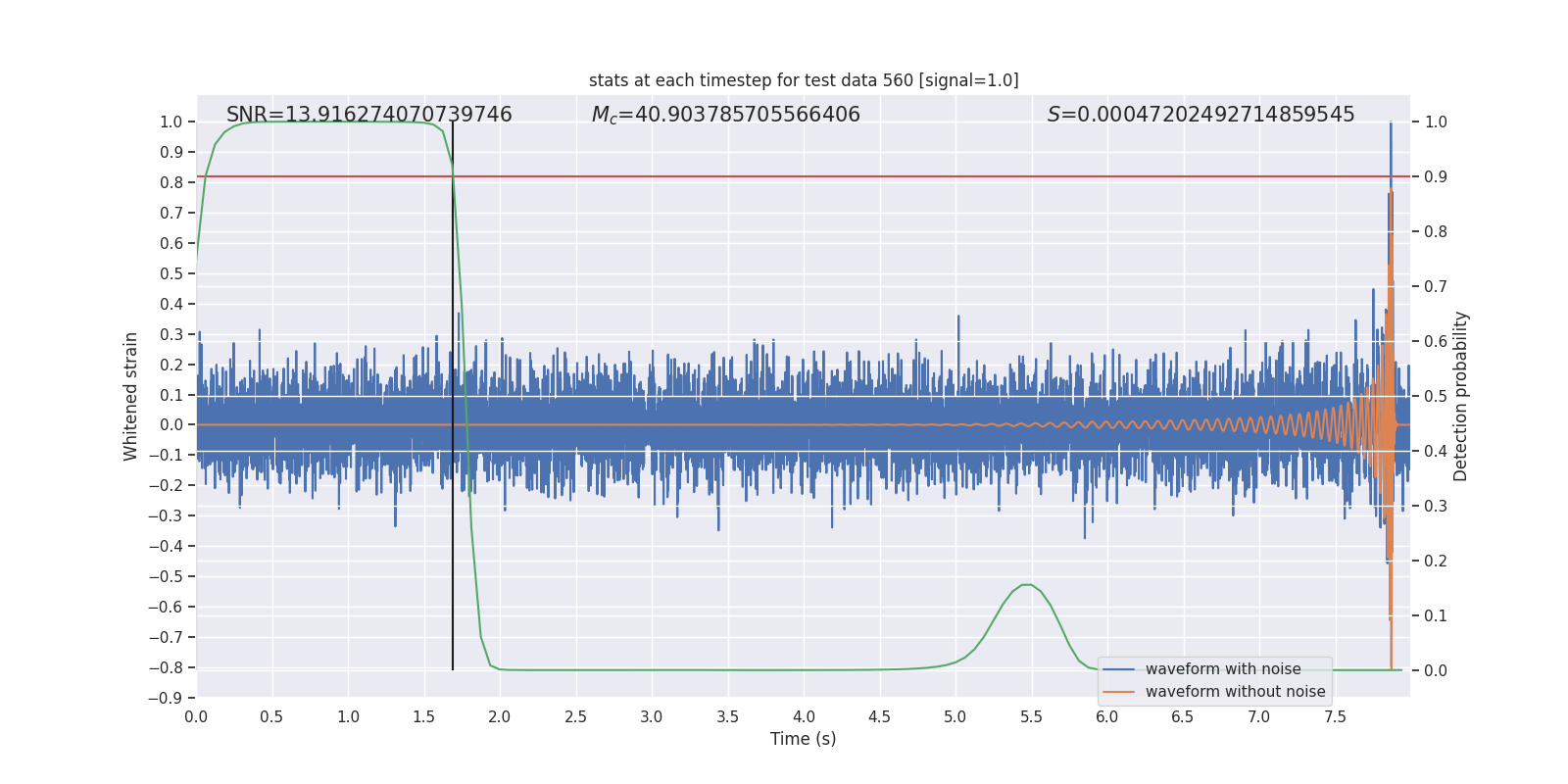Click Detection probability tick label 1.0

click(x=1436, y=122)
